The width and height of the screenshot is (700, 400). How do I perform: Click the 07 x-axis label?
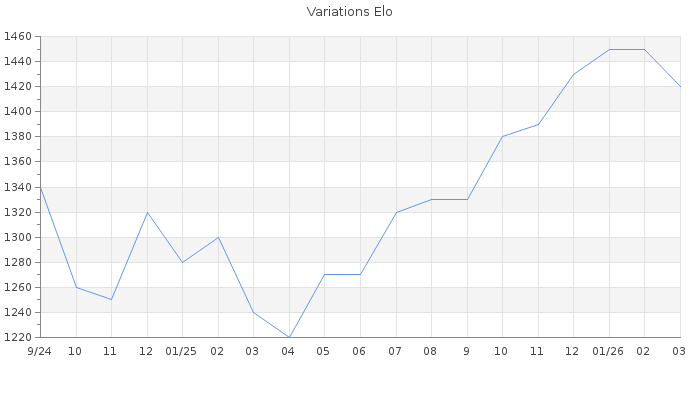coord(396,352)
